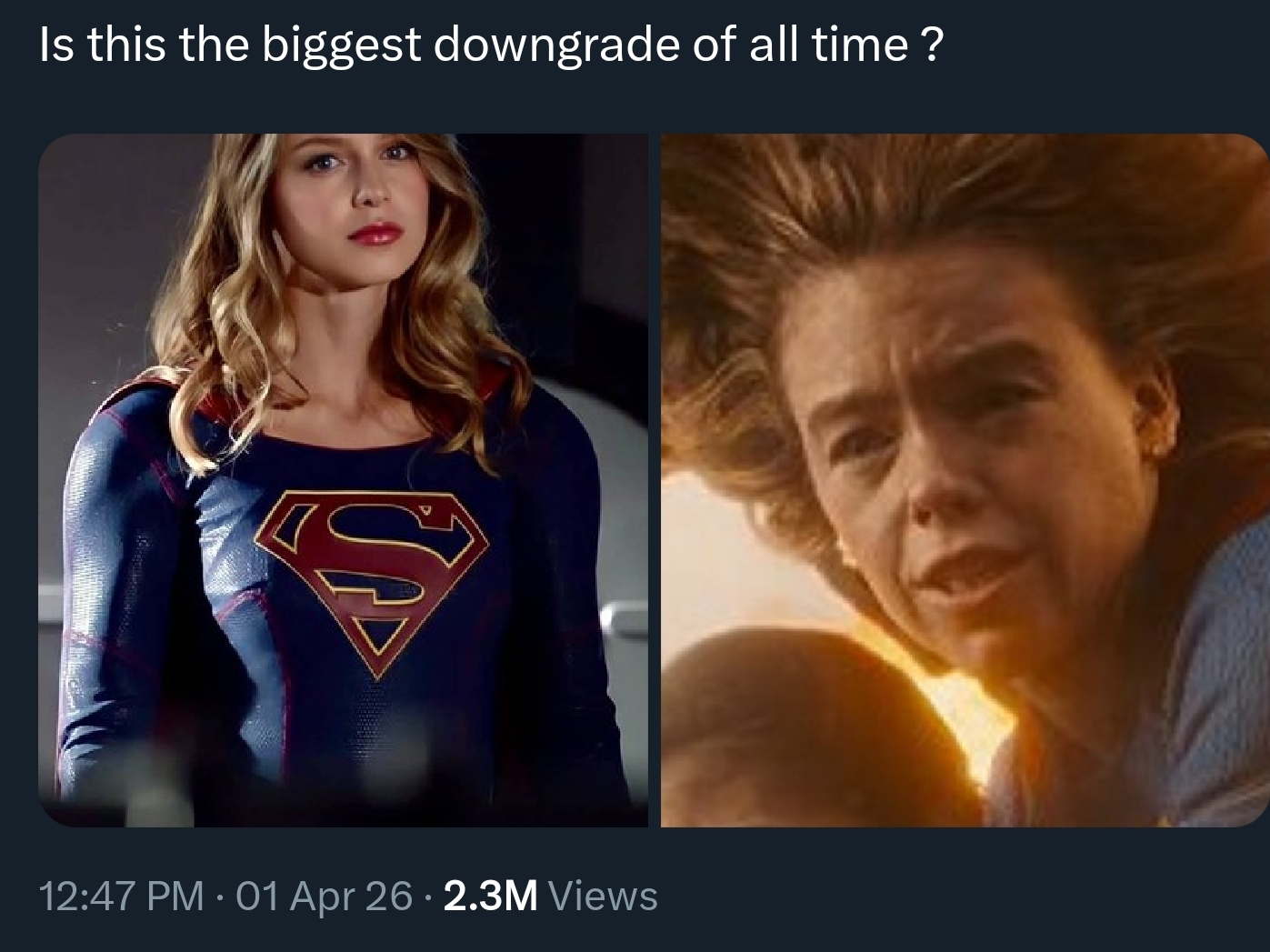
Task: Open the right close-up photo with windblown hair
Action: pyautogui.click(x=965, y=480)
